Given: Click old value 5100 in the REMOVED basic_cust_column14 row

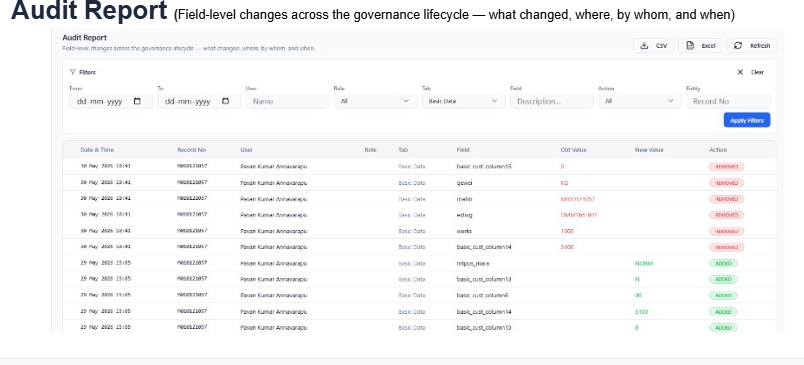Looking at the screenshot, I should tap(567, 247).
